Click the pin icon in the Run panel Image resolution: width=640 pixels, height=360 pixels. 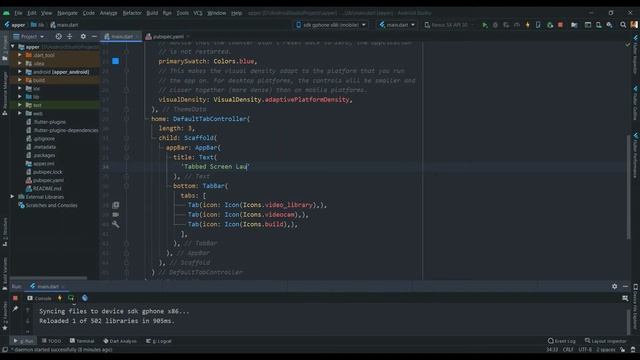coord(15,309)
